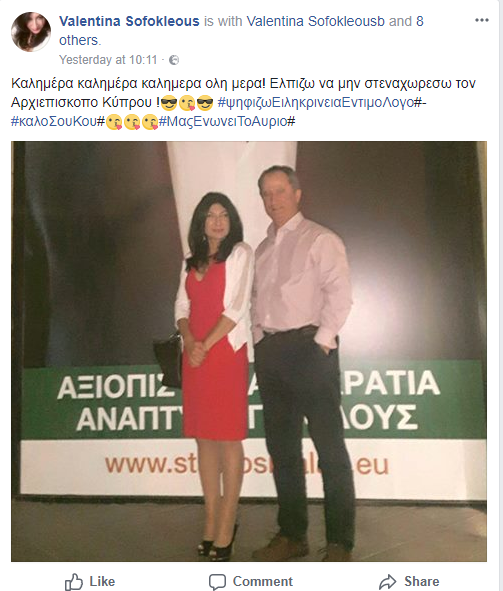Screen dimensions: 503x591
Task: Open the post options three-dots menu
Action: [x=482, y=20]
